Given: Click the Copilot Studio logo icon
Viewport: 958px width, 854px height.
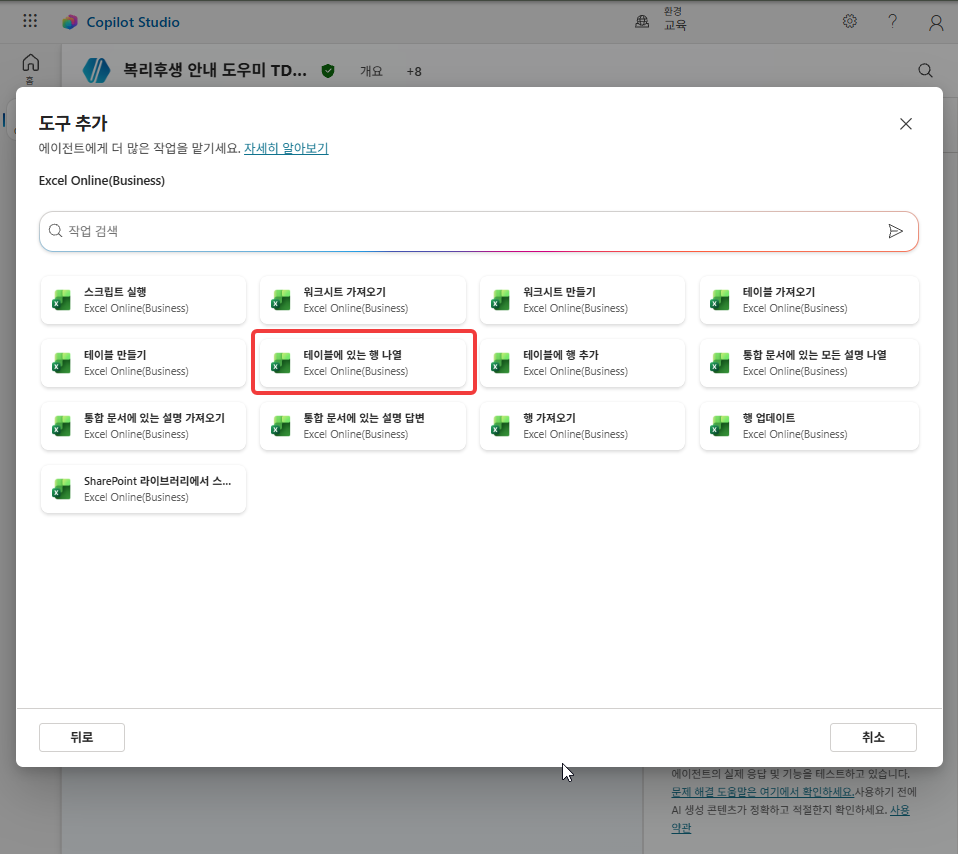Looking at the screenshot, I should (70, 22).
